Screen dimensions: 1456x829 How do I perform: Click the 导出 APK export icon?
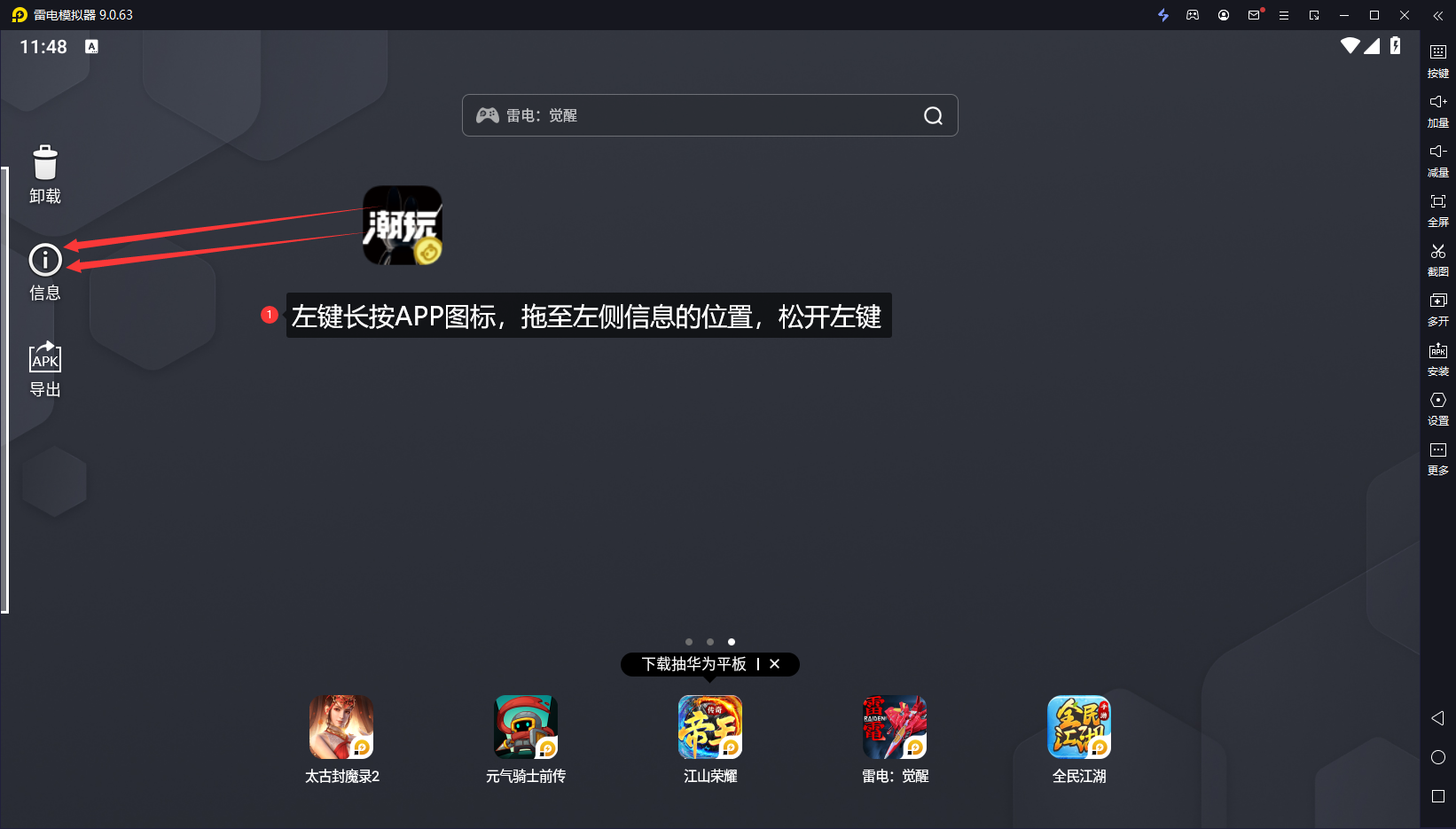coord(45,357)
